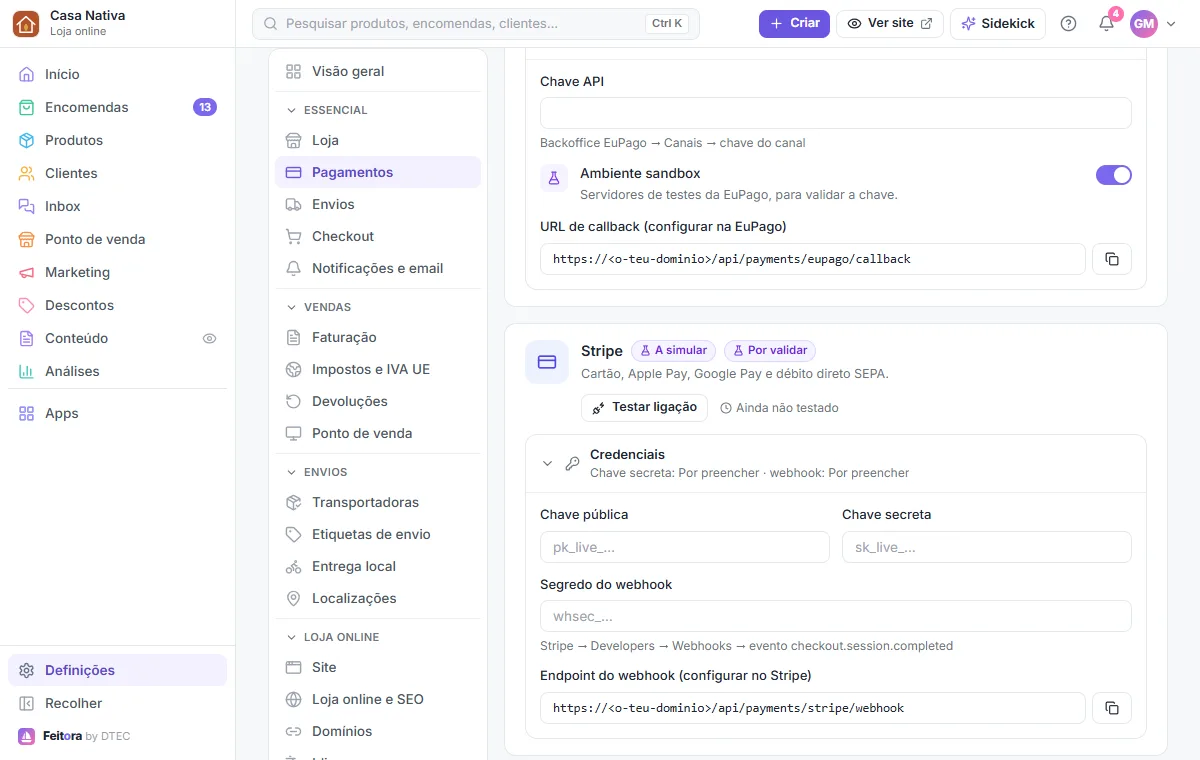Image resolution: width=1200 pixels, height=760 pixels.
Task: Open Impostos e IVA UE settings
Action: pos(378,369)
